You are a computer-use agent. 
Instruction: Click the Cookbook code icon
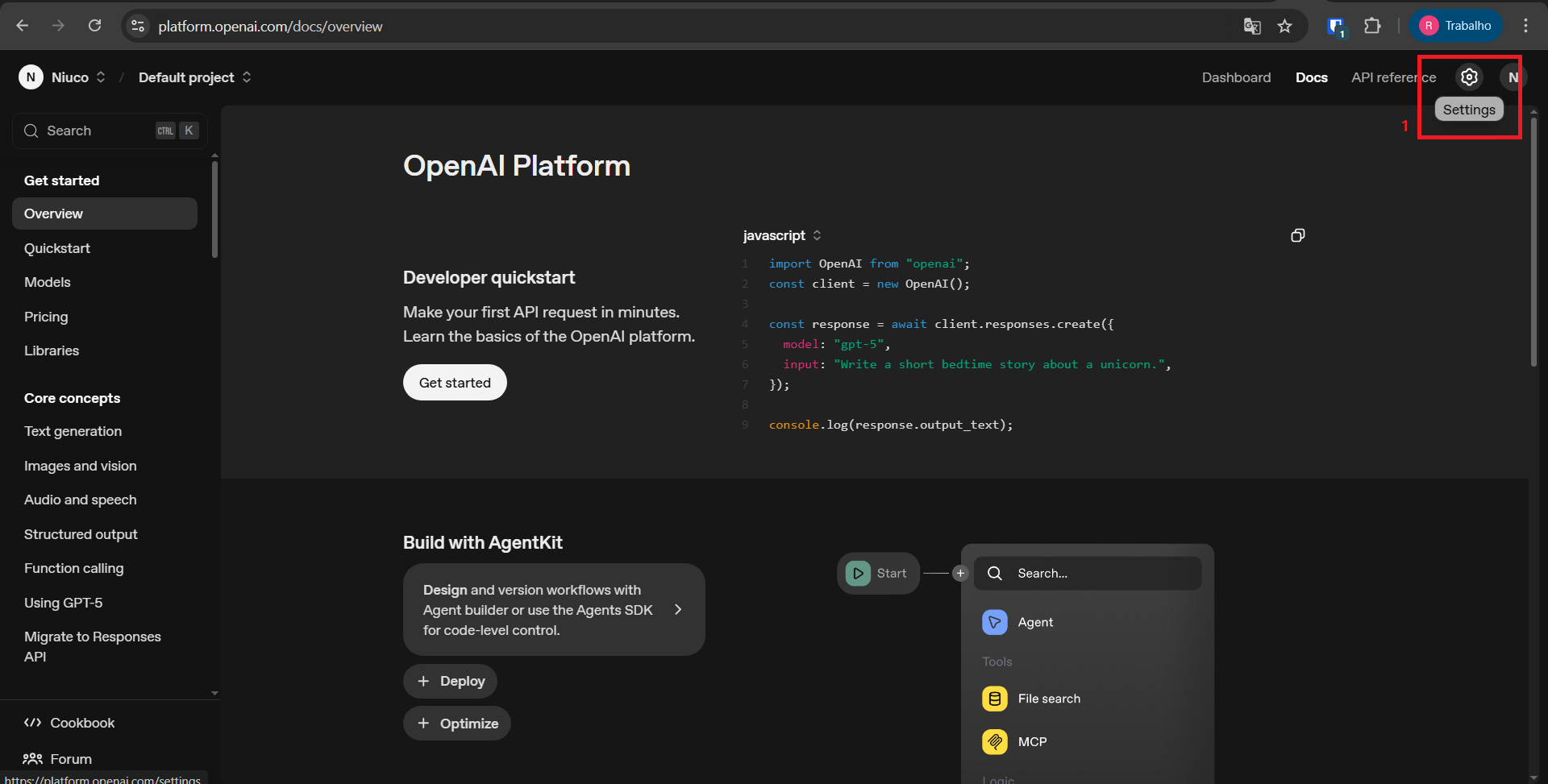[32, 723]
